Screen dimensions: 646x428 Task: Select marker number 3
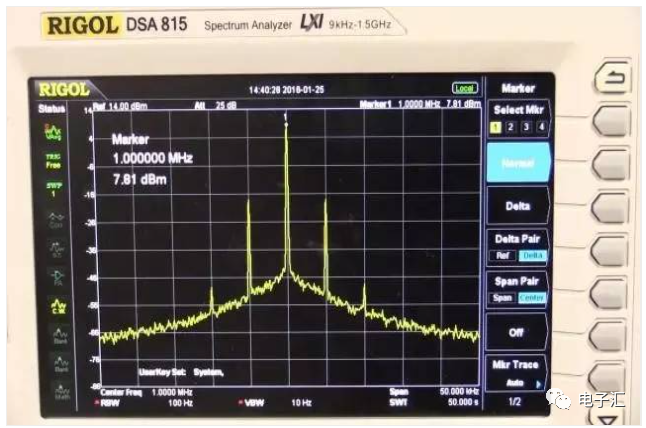[526, 127]
